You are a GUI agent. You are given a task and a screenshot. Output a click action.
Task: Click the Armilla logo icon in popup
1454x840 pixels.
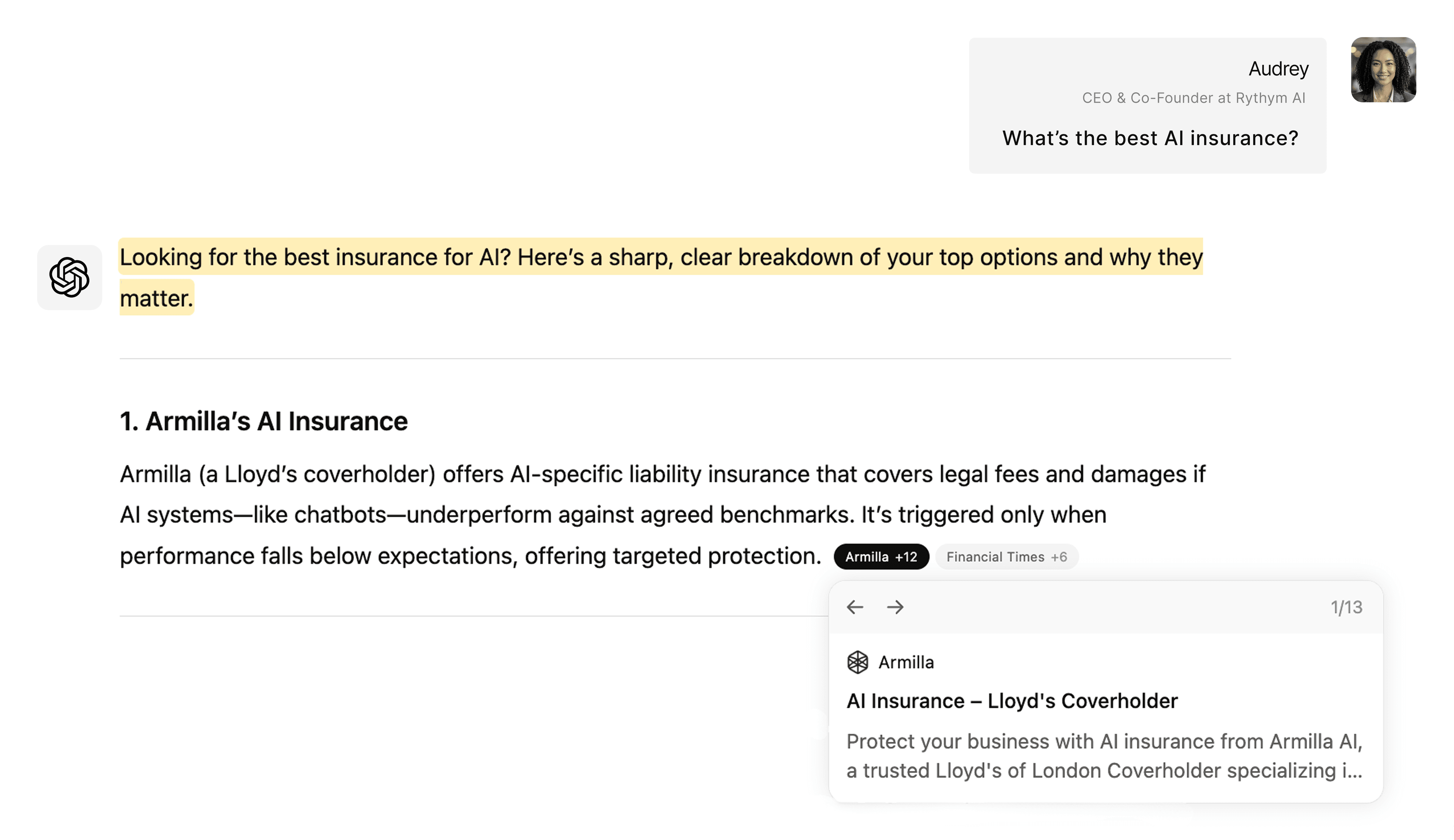857,662
